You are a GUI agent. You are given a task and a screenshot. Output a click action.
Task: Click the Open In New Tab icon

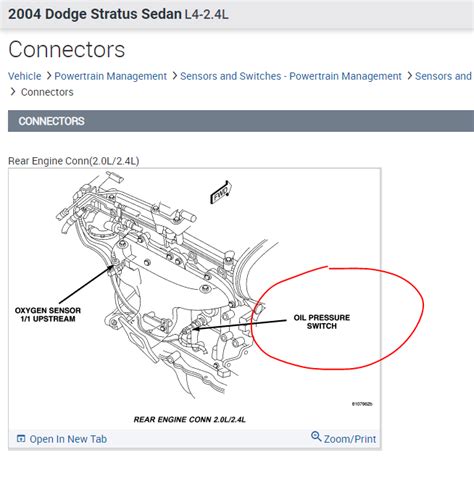click(x=21, y=438)
